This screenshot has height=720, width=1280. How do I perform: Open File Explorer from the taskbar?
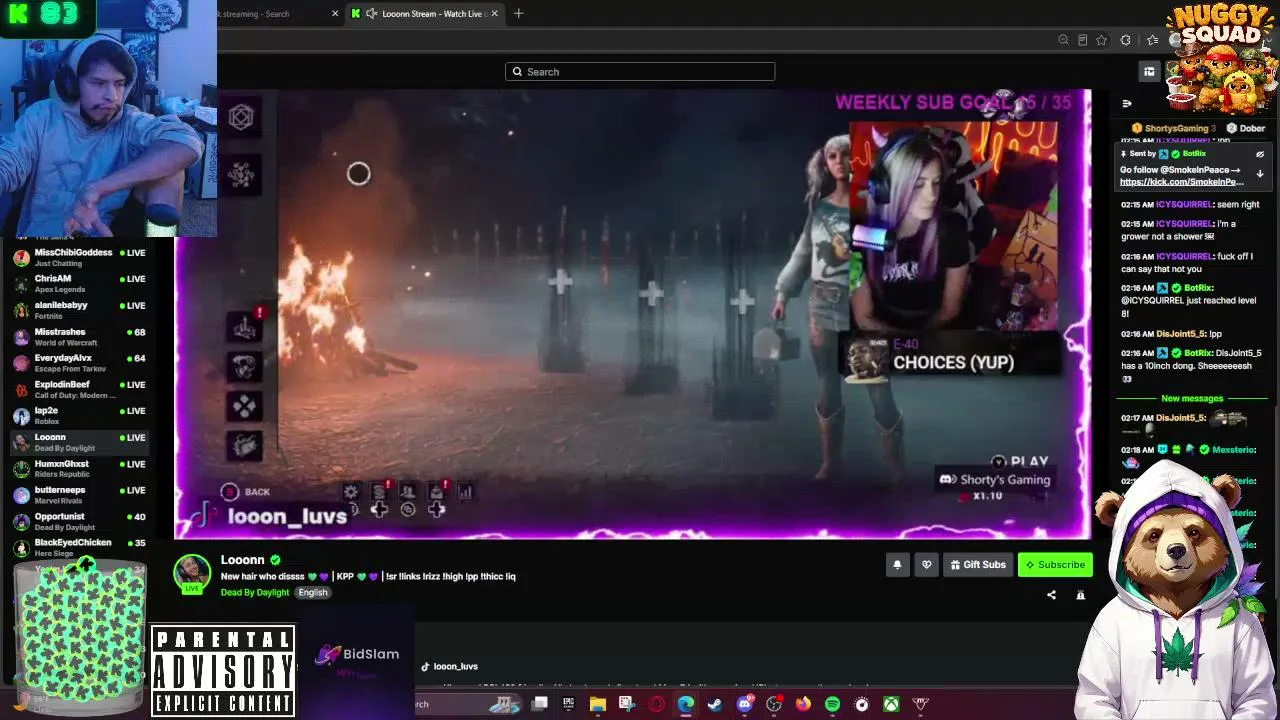click(x=598, y=704)
